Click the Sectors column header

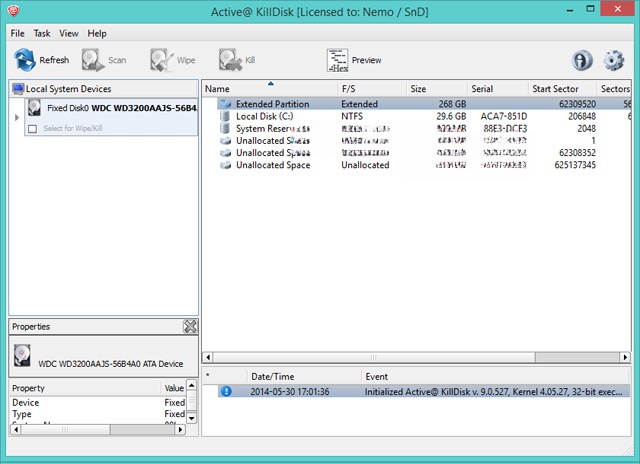614,89
